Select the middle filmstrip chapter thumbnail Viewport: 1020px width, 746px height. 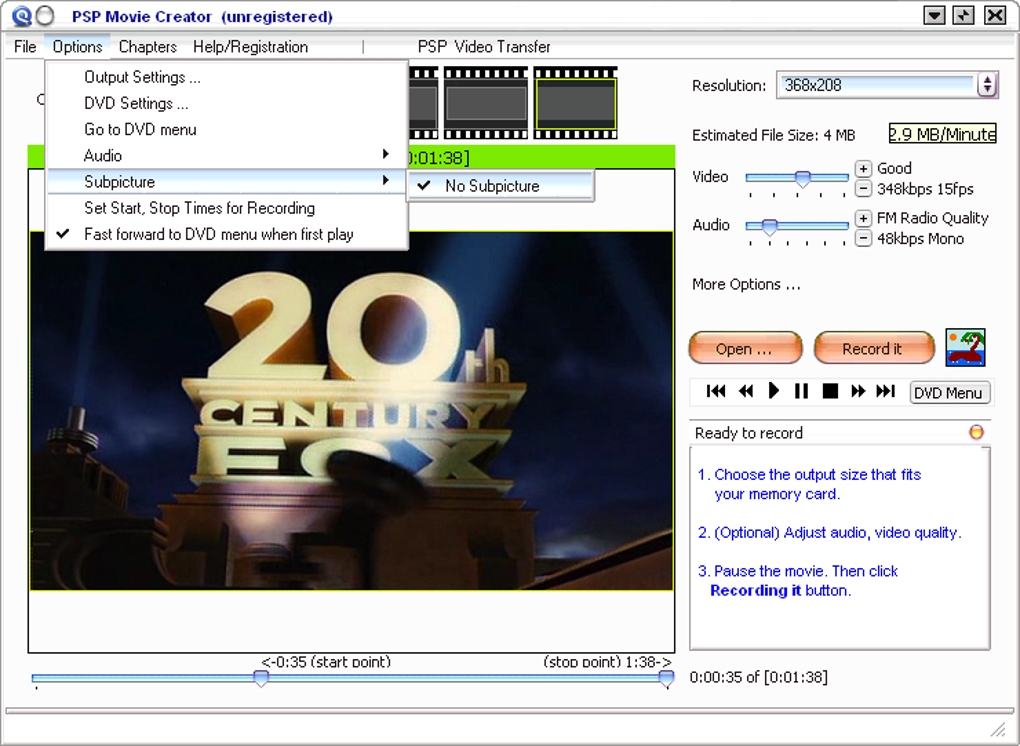486,103
